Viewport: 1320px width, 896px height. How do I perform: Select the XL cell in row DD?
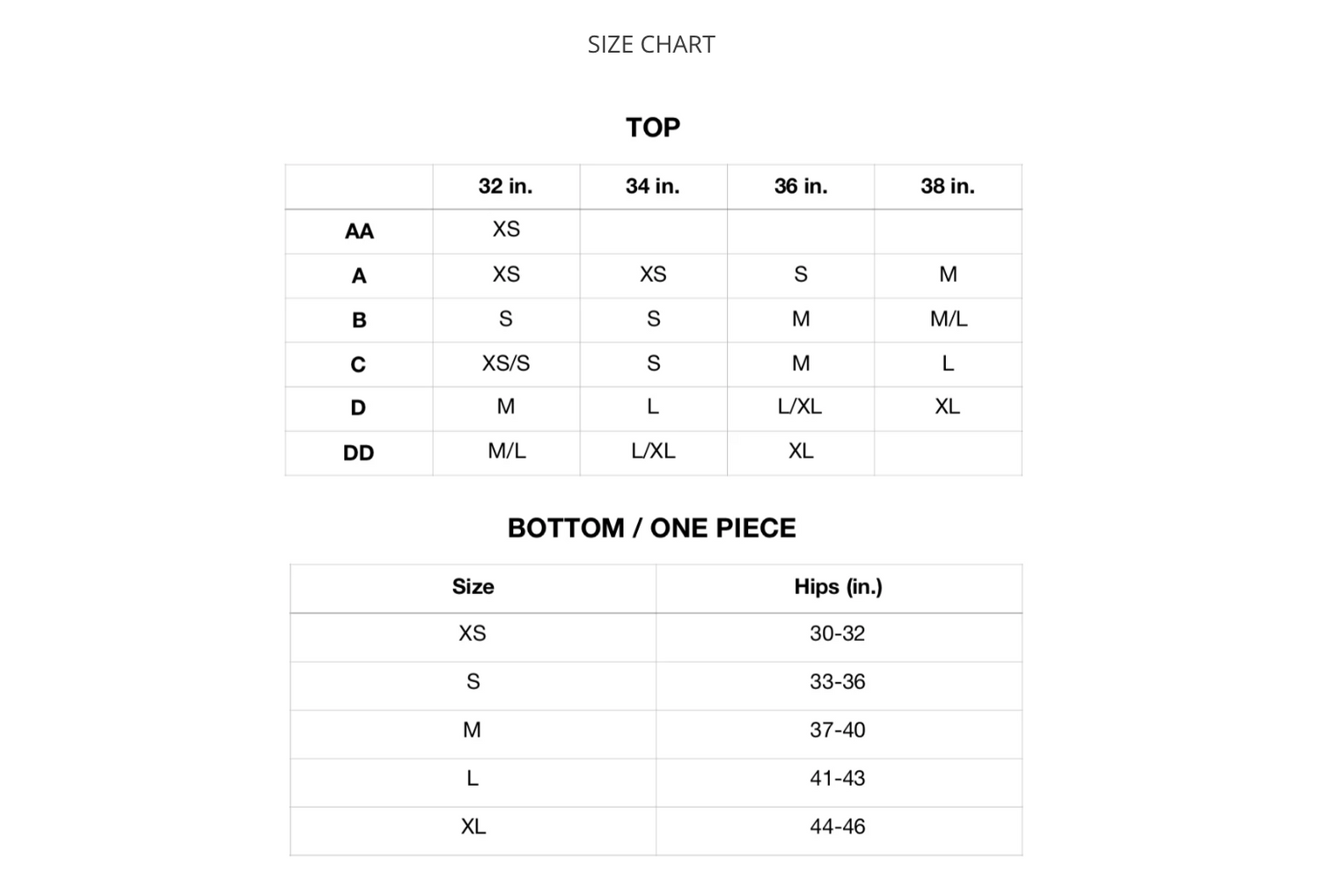point(801,452)
